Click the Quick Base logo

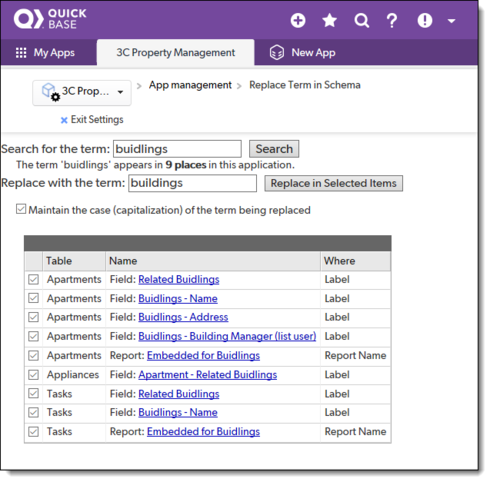coord(50,19)
